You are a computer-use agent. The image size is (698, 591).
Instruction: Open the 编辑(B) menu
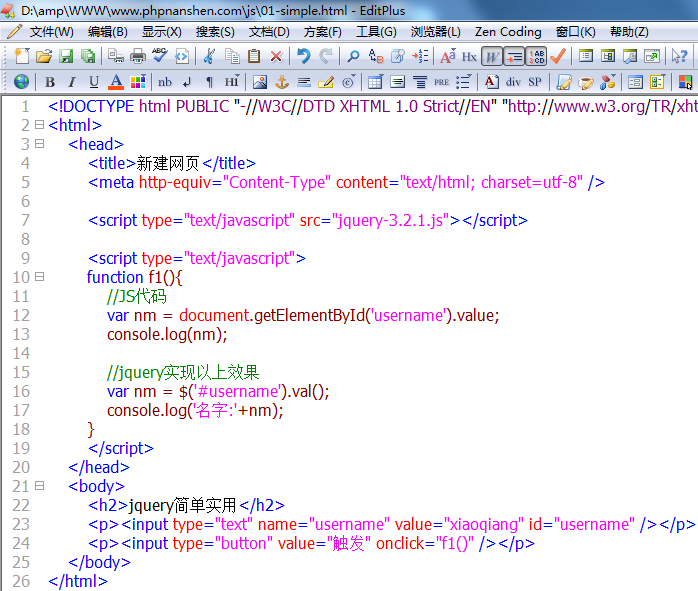pos(108,32)
